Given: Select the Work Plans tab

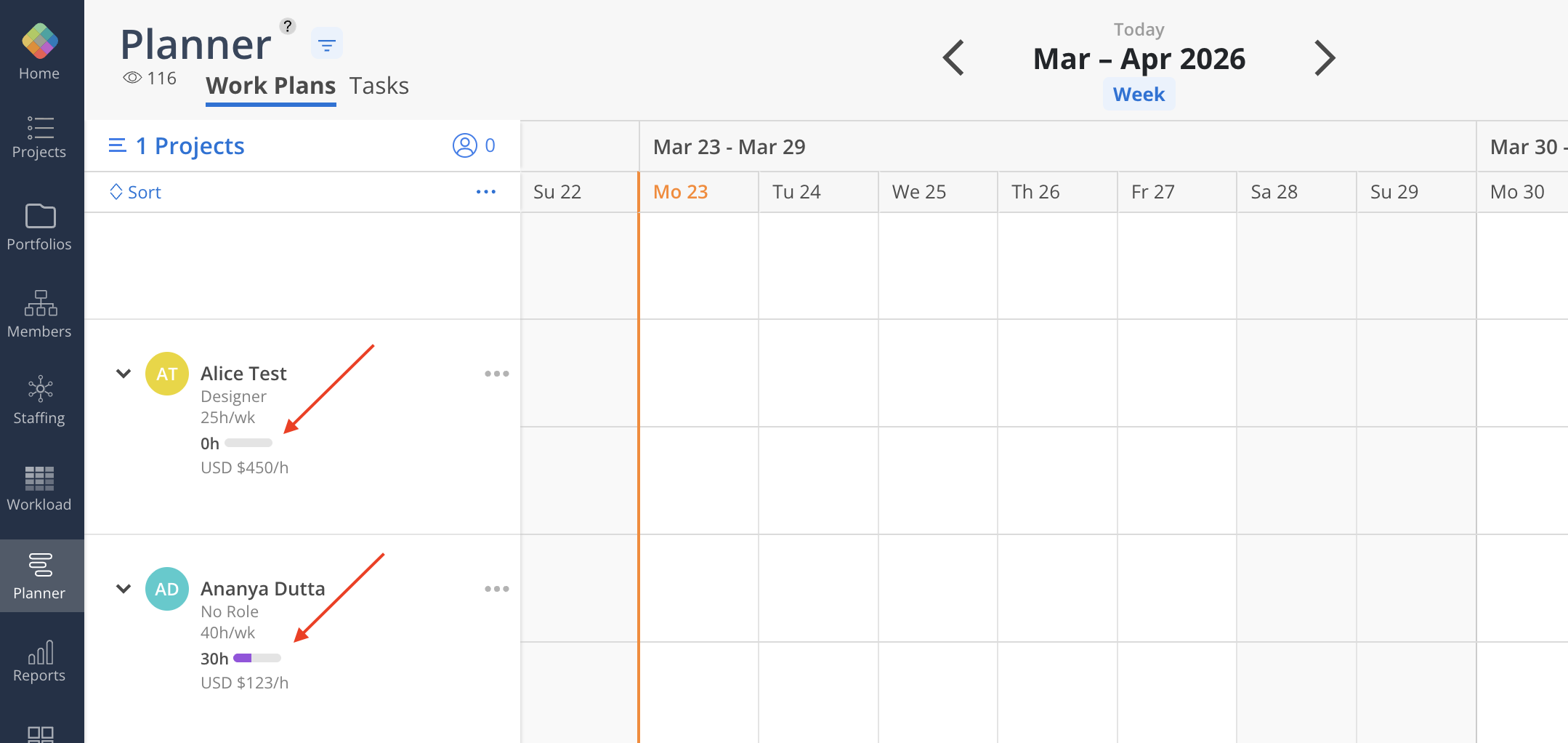Looking at the screenshot, I should (270, 86).
